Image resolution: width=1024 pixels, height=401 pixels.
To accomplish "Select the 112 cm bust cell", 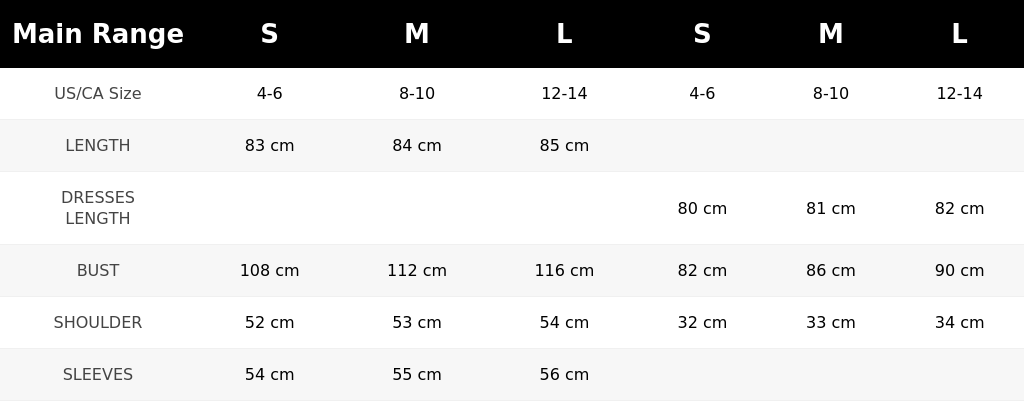I will (x=417, y=270).
